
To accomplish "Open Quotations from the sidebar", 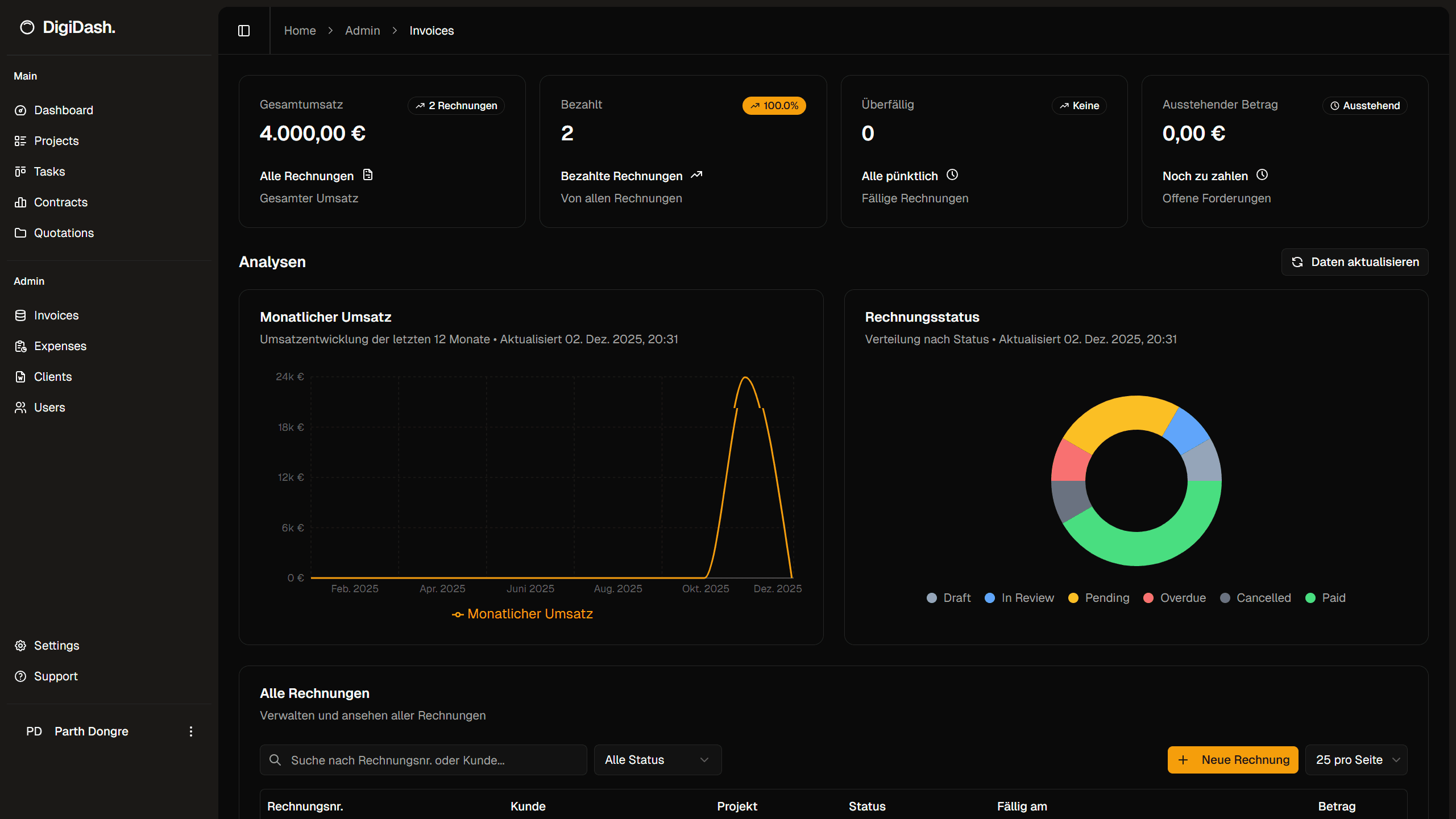I will pyautogui.click(x=64, y=233).
